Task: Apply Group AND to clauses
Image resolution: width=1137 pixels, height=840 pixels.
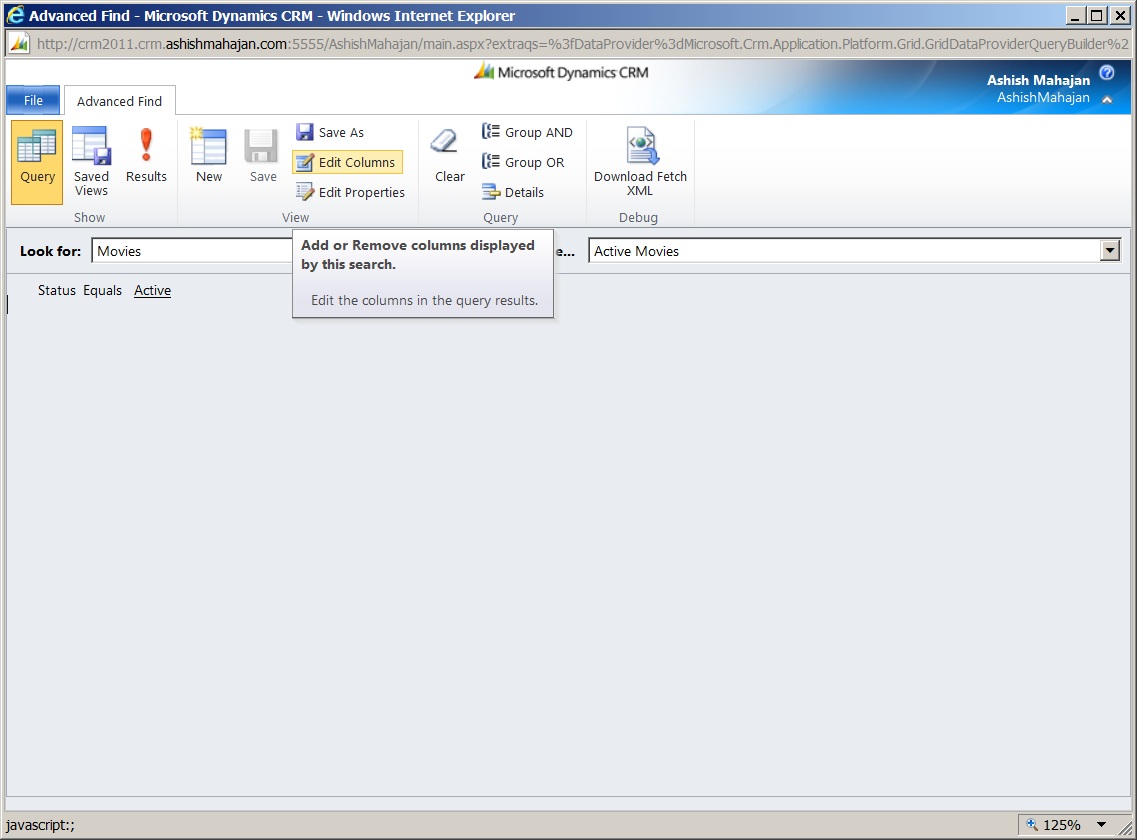Action: [x=528, y=132]
